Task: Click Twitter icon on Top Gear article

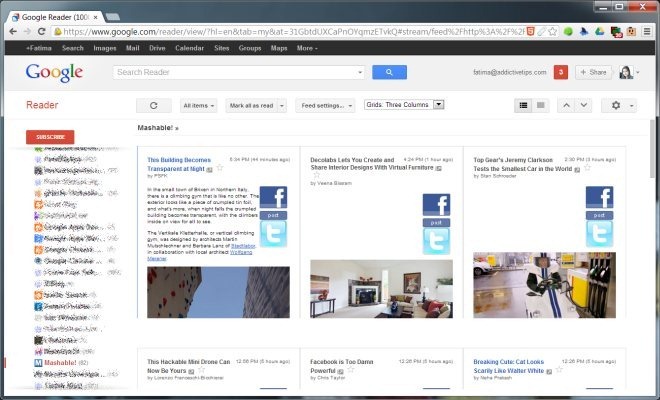Action: click(599, 234)
